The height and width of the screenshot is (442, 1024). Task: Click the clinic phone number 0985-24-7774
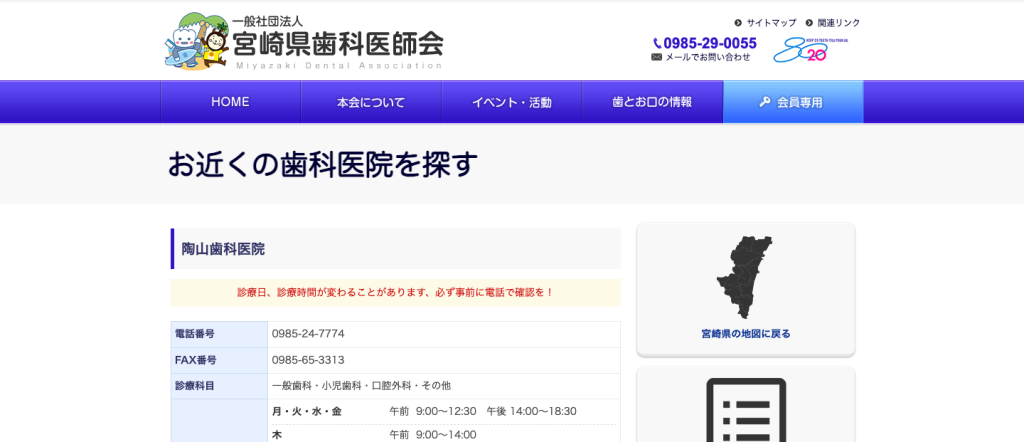pos(308,334)
